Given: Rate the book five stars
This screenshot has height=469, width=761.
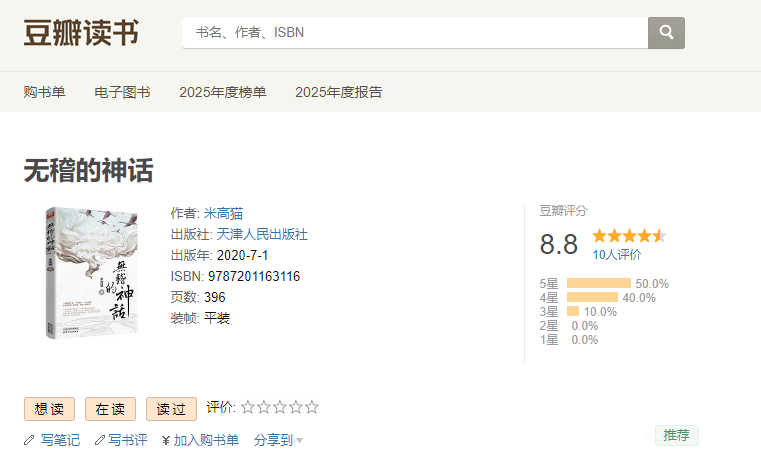Looking at the screenshot, I should point(312,407).
